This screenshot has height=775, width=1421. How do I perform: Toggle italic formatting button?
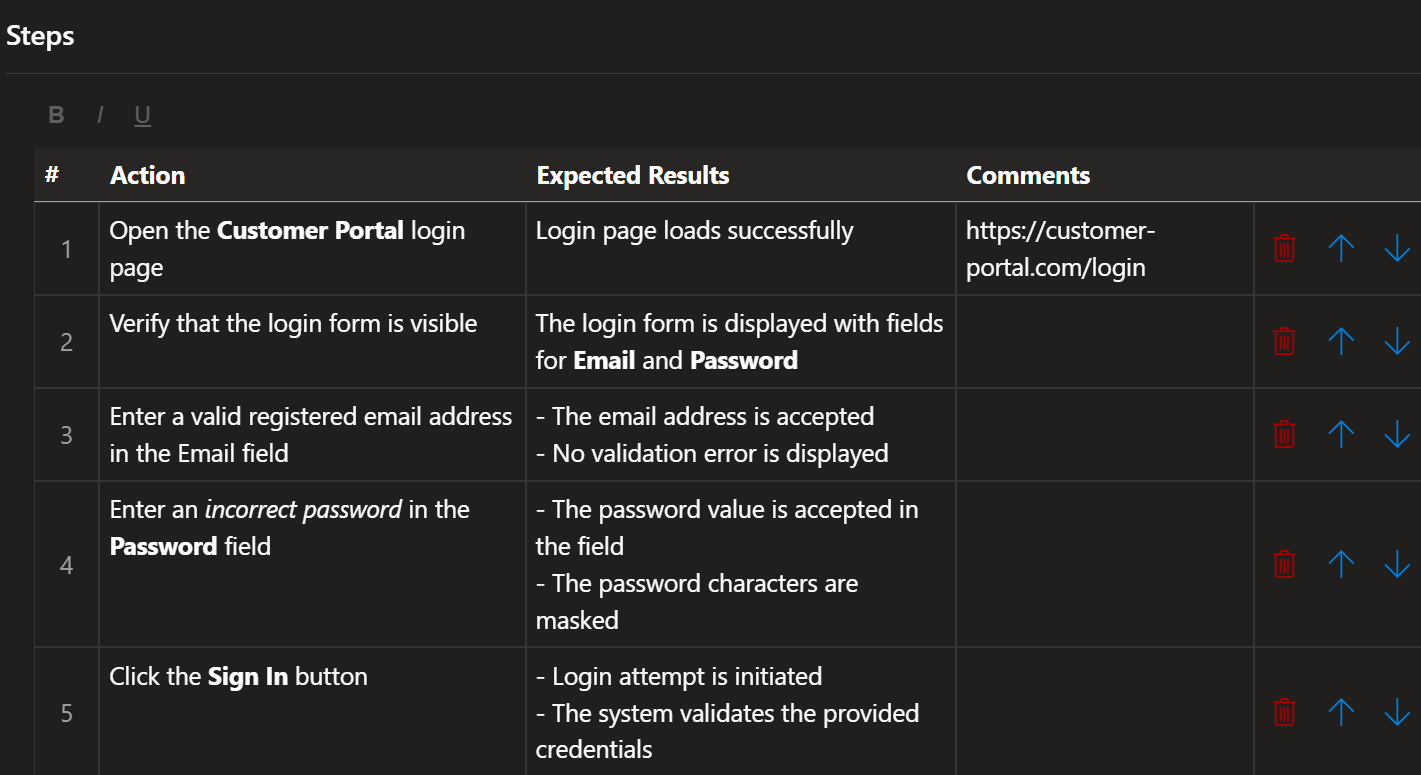pyautogui.click(x=100, y=115)
